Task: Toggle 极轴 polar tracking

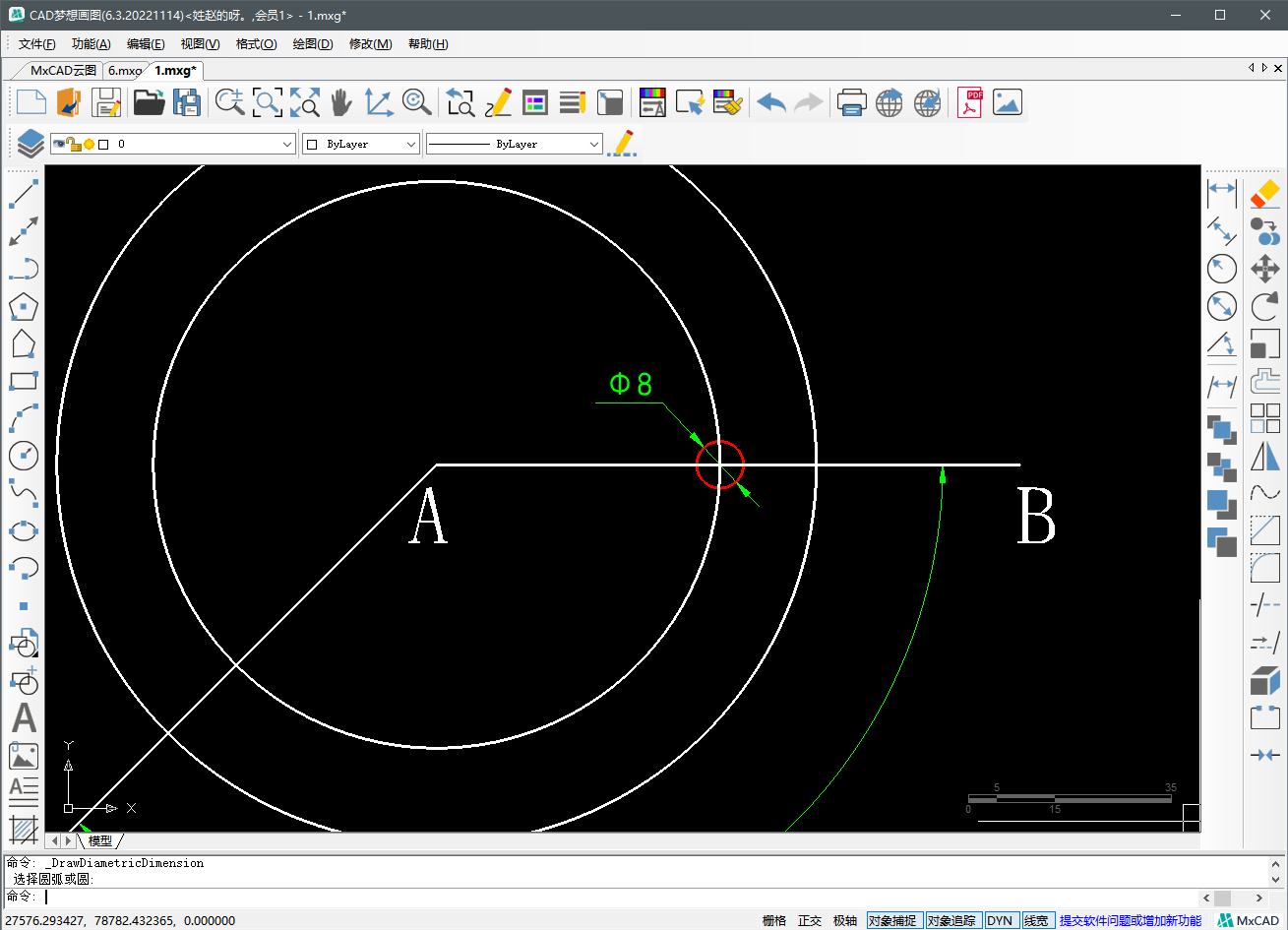Action: [x=845, y=921]
